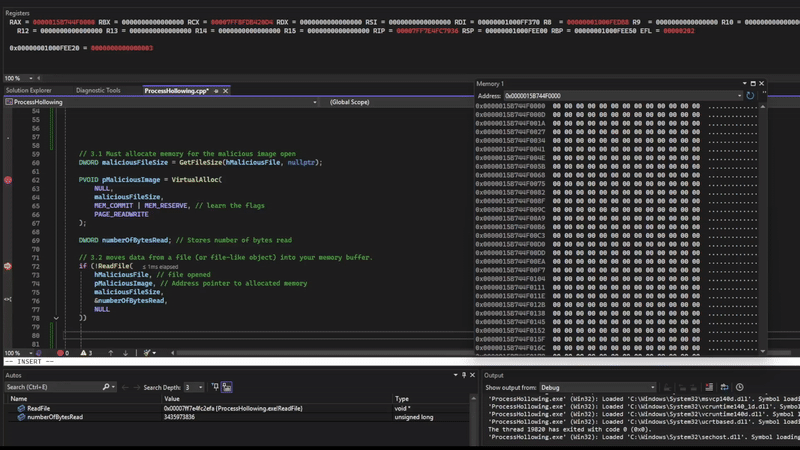This screenshot has height=450, width=800.
Task: Close the Autos panel
Action: click(x=472, y=375)
